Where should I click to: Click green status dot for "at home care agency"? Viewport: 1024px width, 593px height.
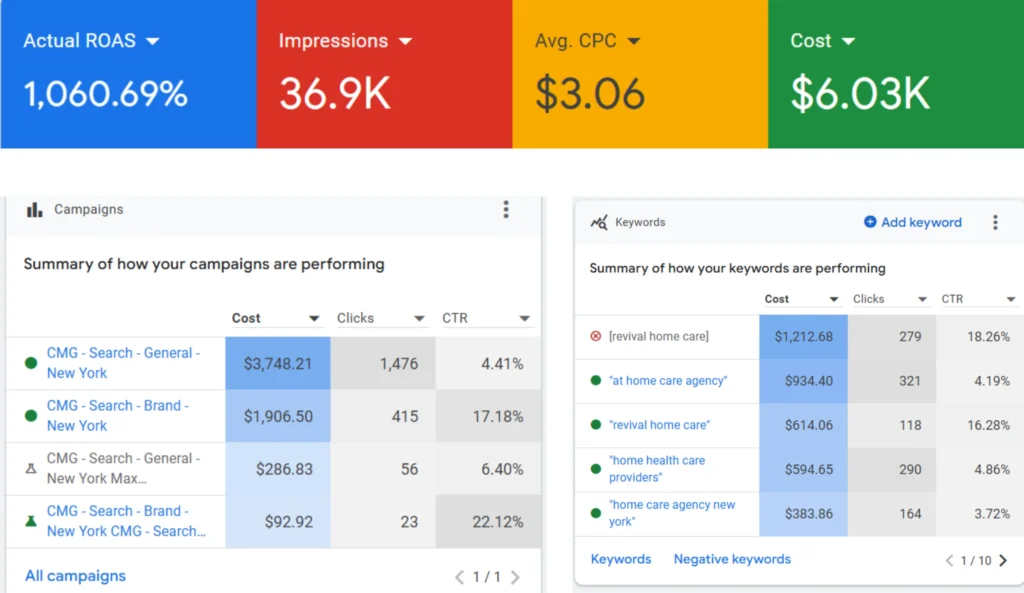coord(596,381)
